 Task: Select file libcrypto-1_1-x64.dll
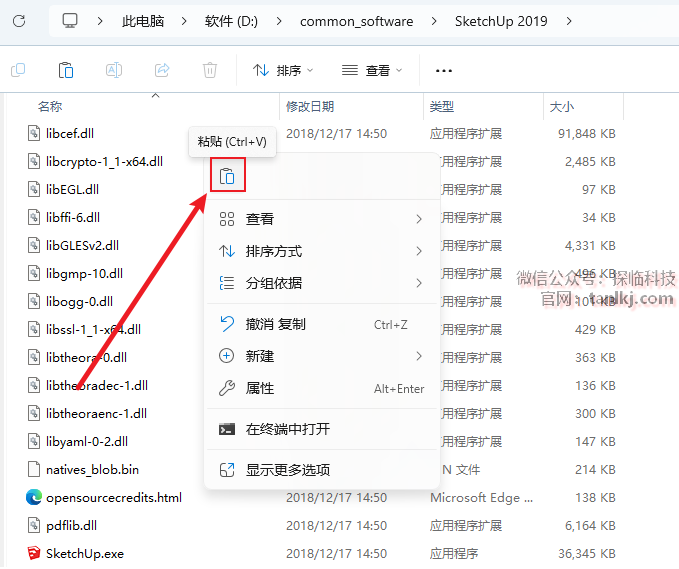(104, 162)
